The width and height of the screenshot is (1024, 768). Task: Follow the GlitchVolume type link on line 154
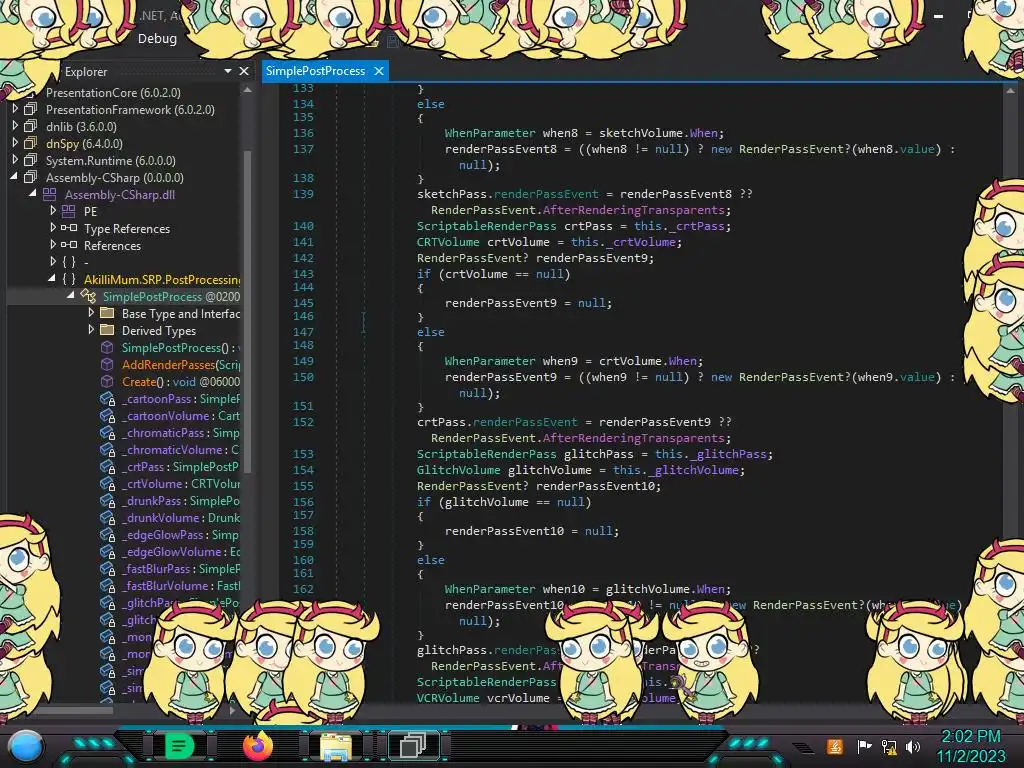(458, 470)
